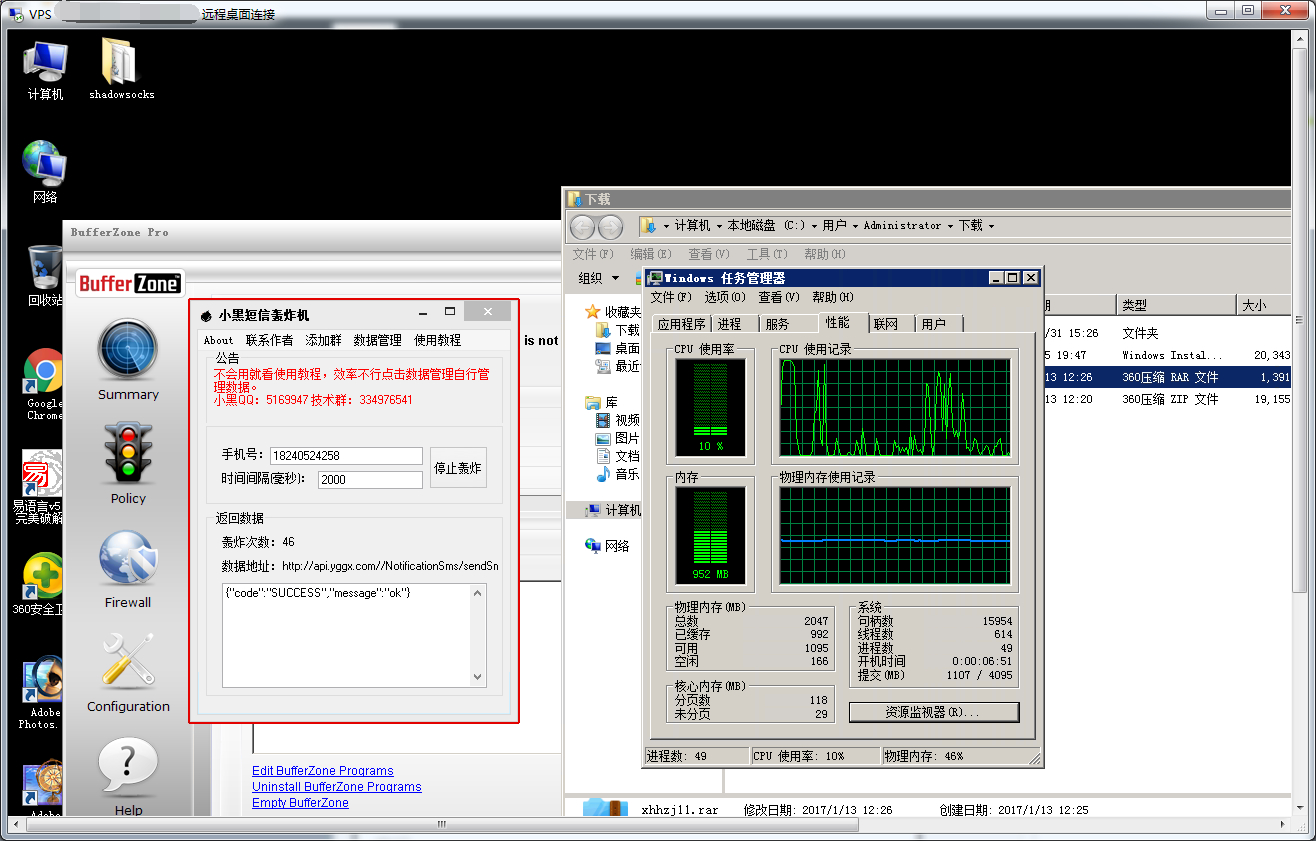Viewport: 1316px width, 841px height.
Task: Launch the 360安全 desktop shortcut
Action: [40, 585]
